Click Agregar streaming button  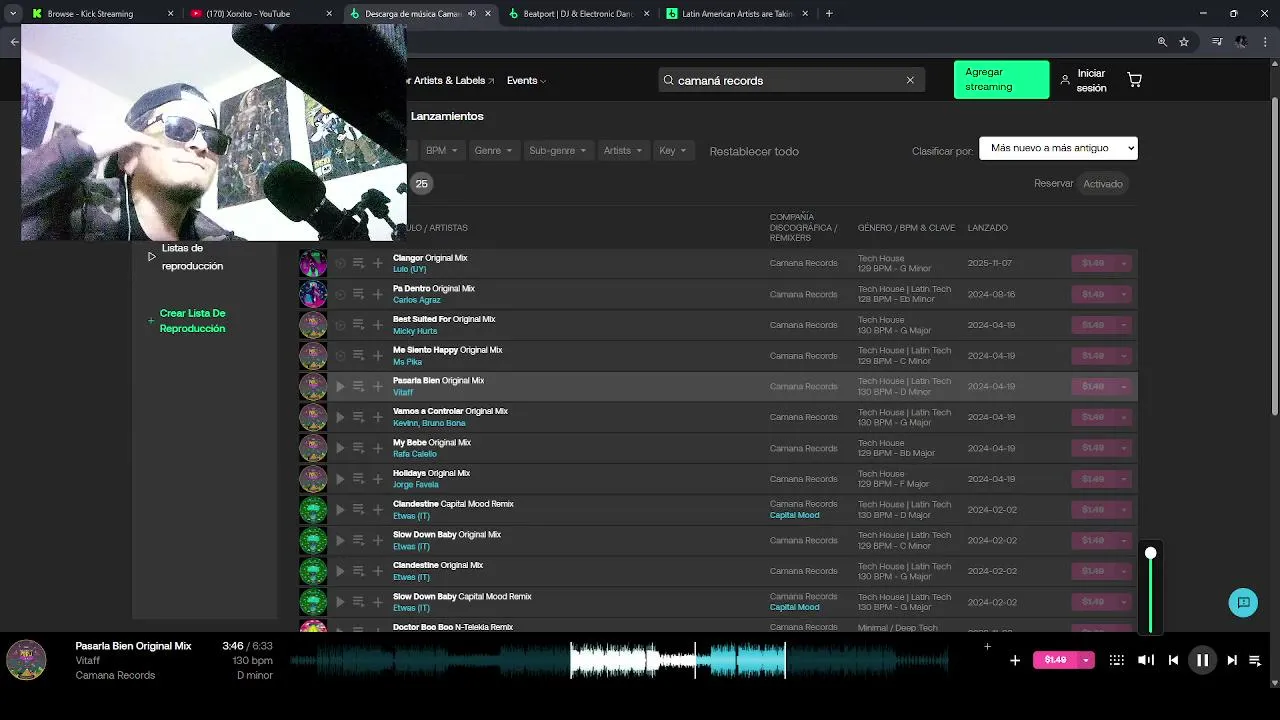[x=1001, y=79]
